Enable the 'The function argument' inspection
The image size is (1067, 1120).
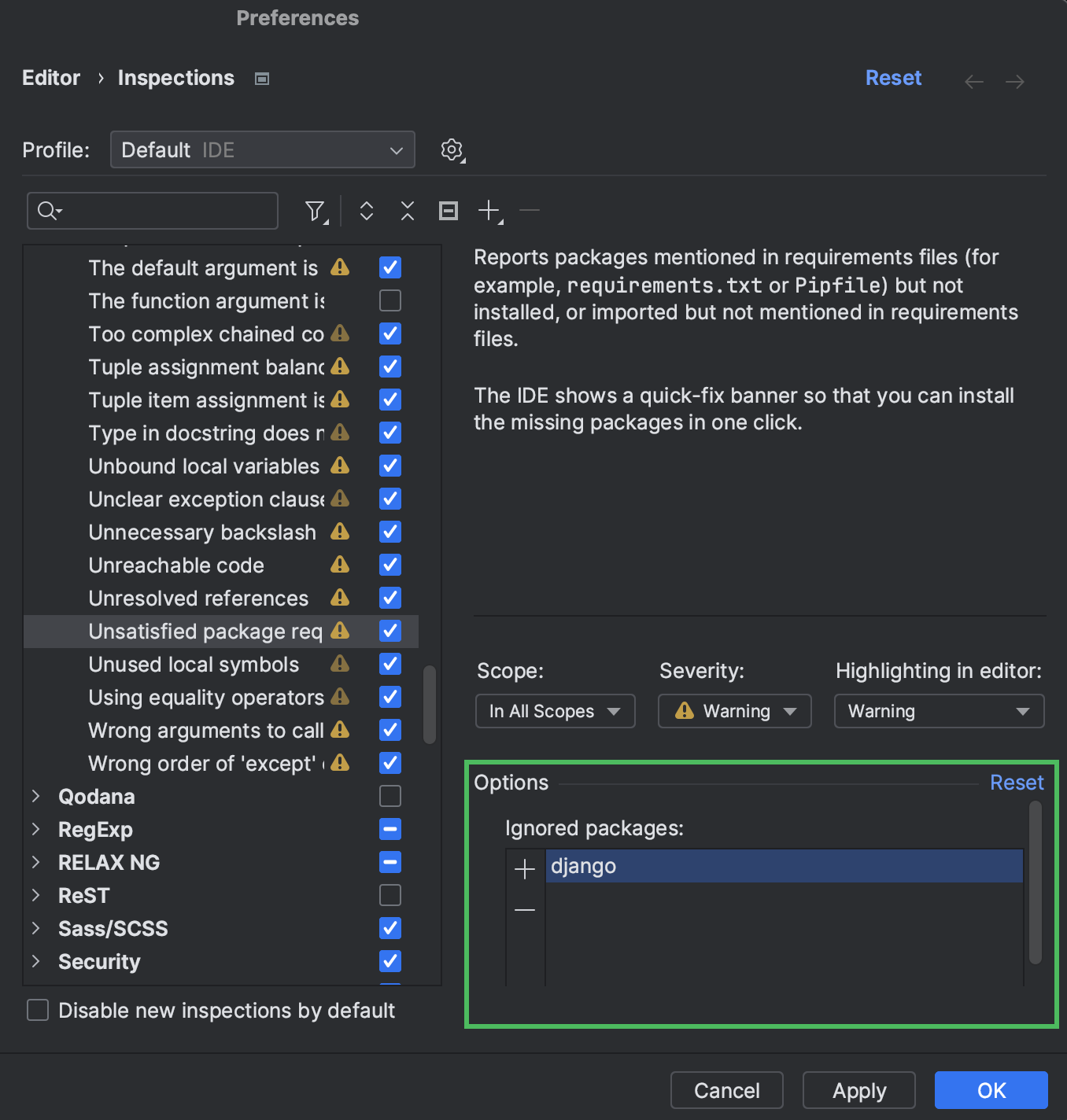[x=390, y=300]
